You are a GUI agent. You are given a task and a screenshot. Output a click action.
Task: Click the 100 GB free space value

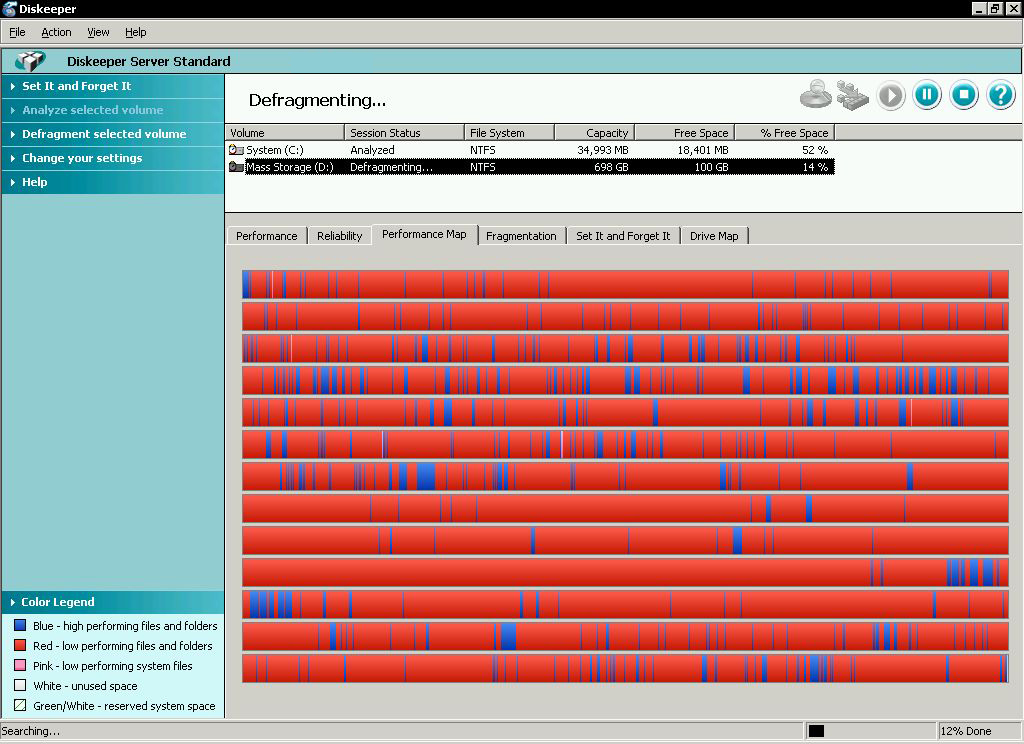tap(711, 167)
